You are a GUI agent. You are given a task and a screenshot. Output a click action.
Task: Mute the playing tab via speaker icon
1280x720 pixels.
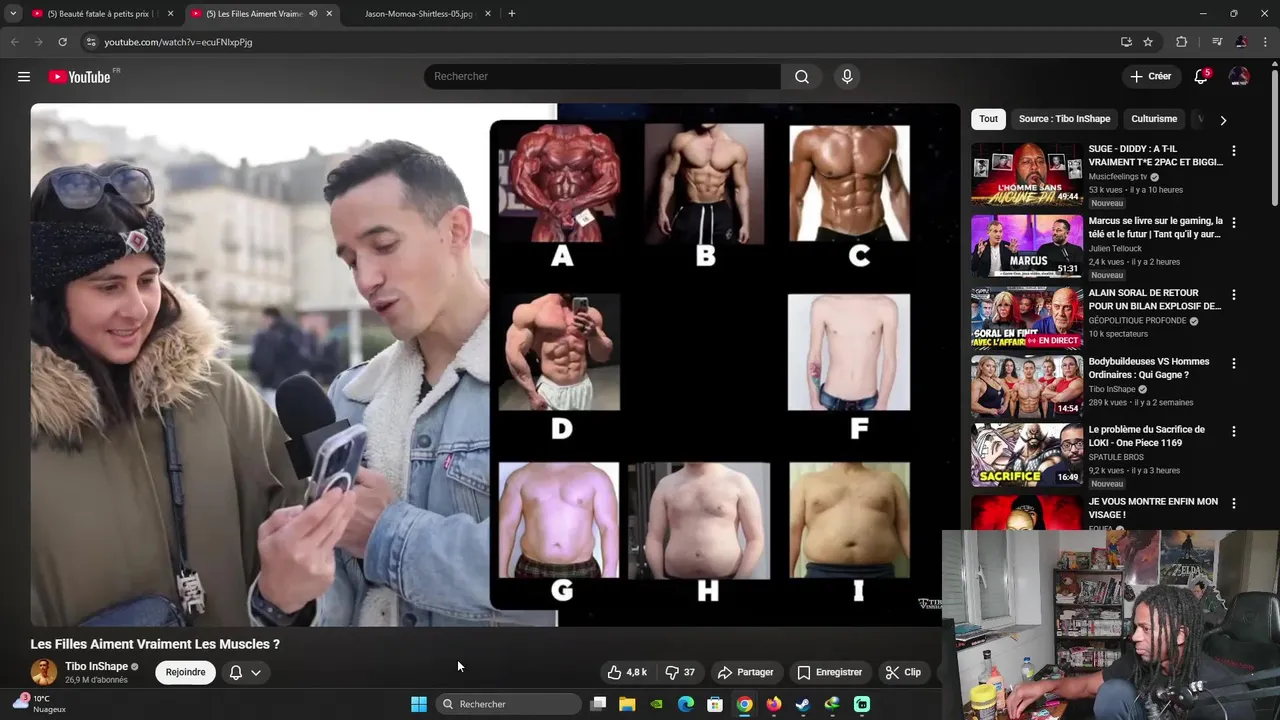313,14
